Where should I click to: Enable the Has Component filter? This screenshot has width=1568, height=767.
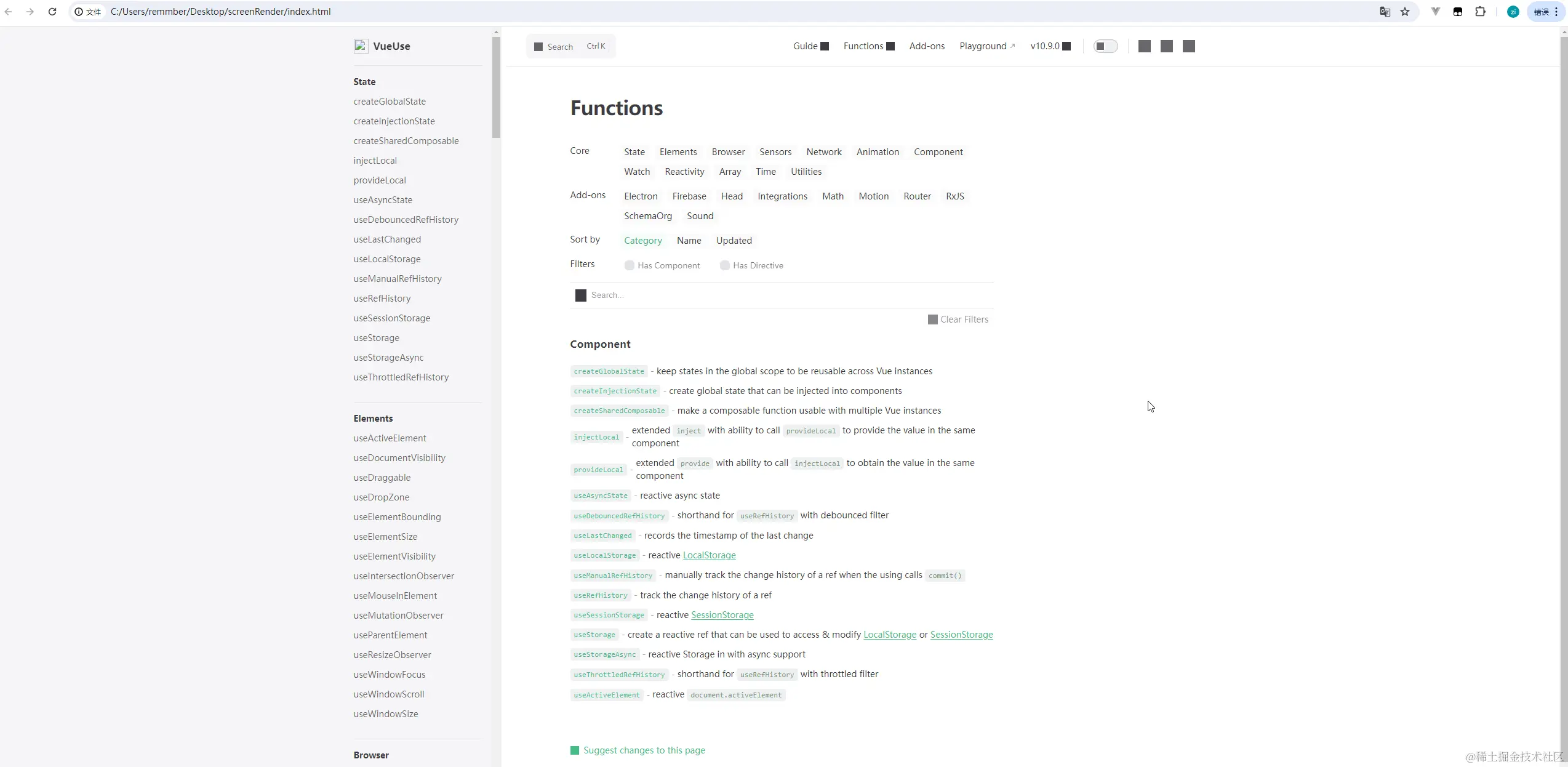(629, 265)
